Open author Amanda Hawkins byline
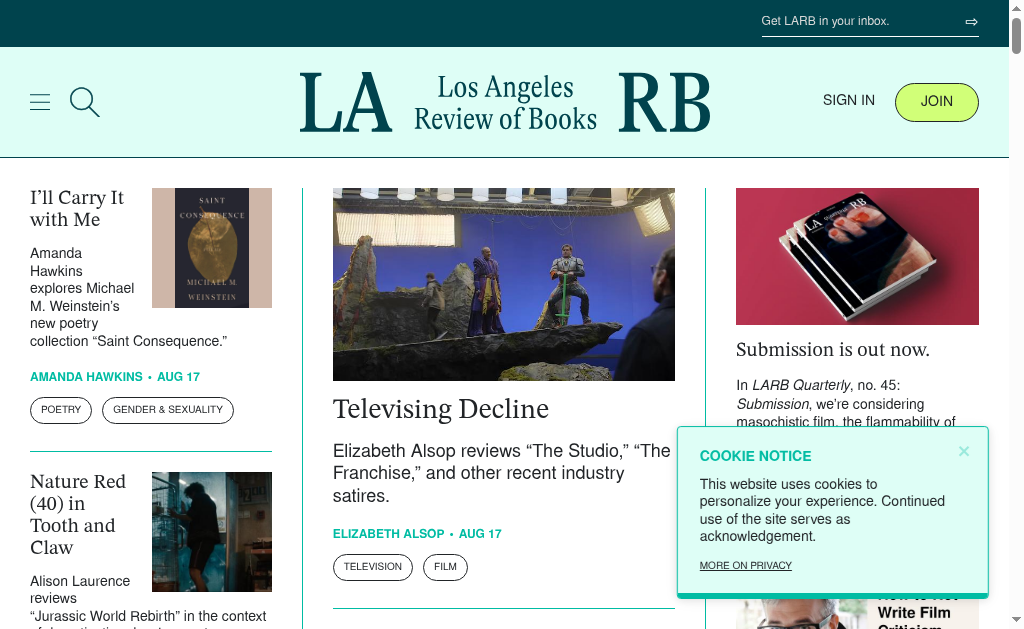 tap(86, 377)
